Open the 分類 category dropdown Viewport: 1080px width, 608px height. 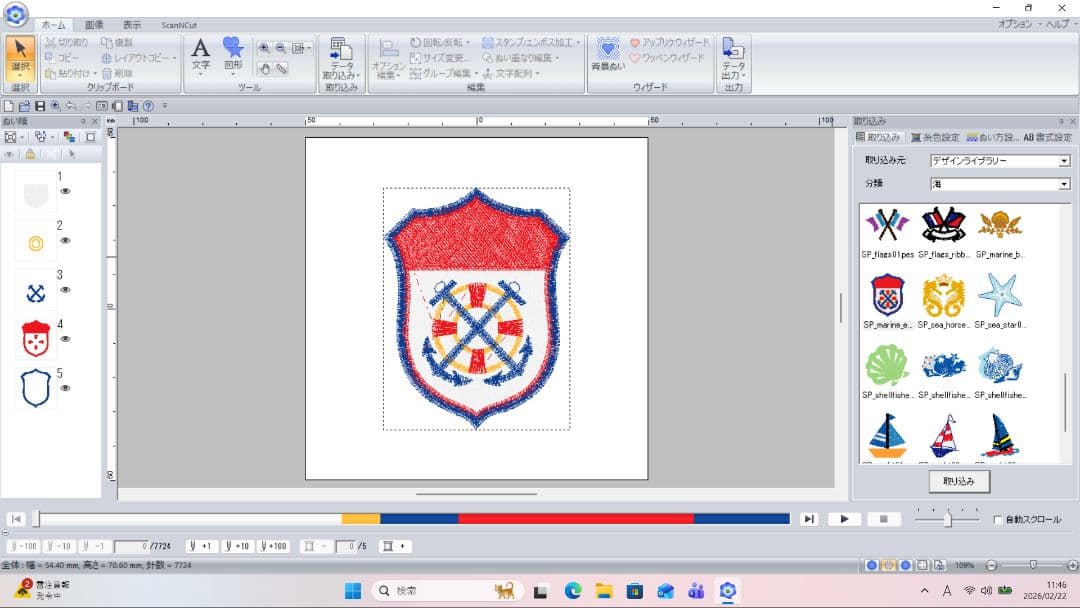tap(1064, 184)
